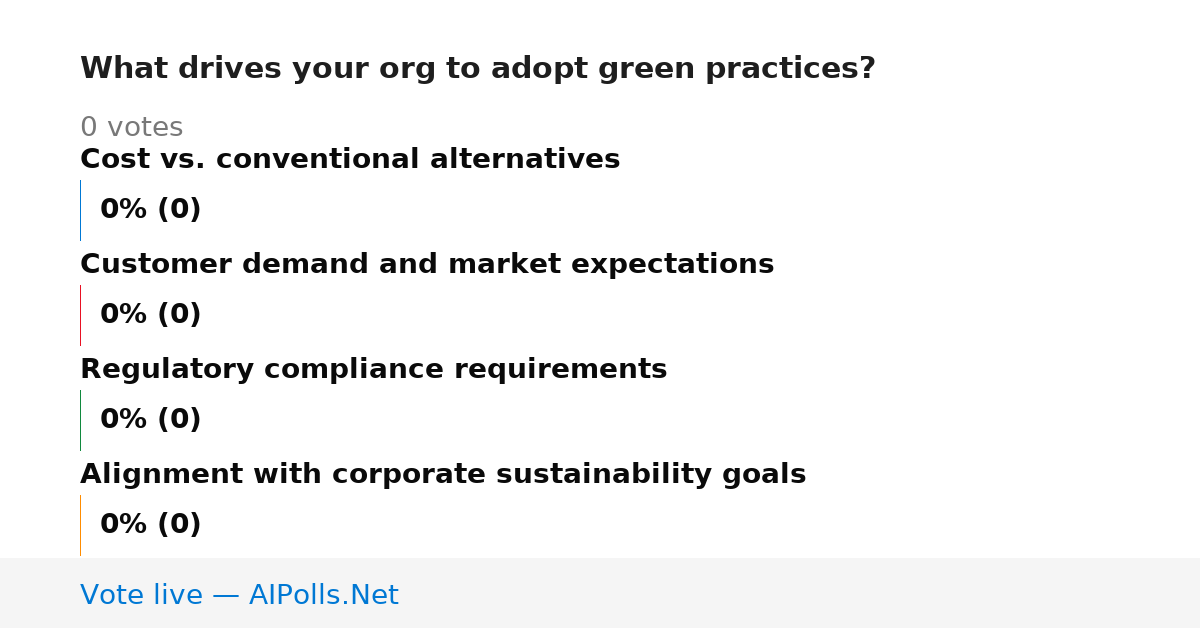Select Alignment with corporate sustainability goals
This screenshot has height=628, width=1200.
click(x=443, y=475)
